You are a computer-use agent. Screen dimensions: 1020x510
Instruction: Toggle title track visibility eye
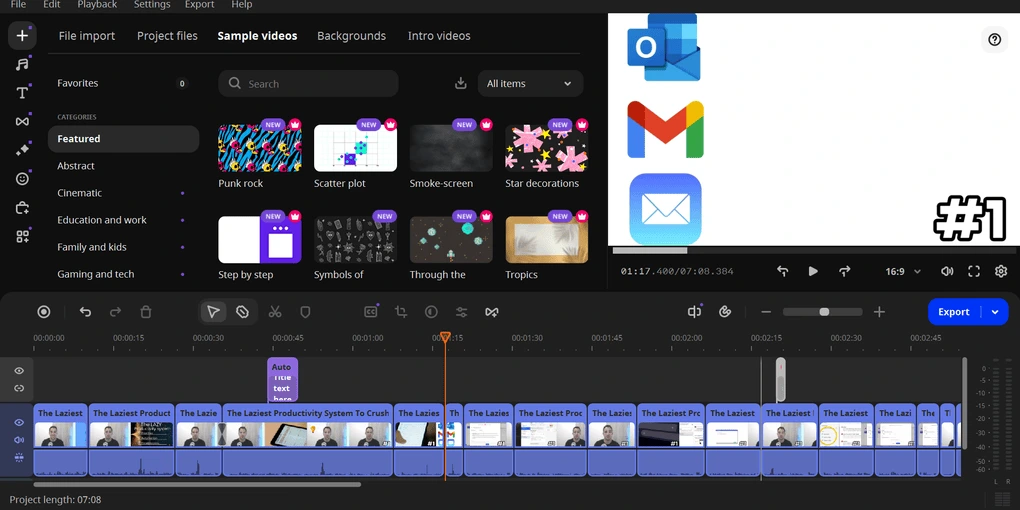tap(19, 371)
